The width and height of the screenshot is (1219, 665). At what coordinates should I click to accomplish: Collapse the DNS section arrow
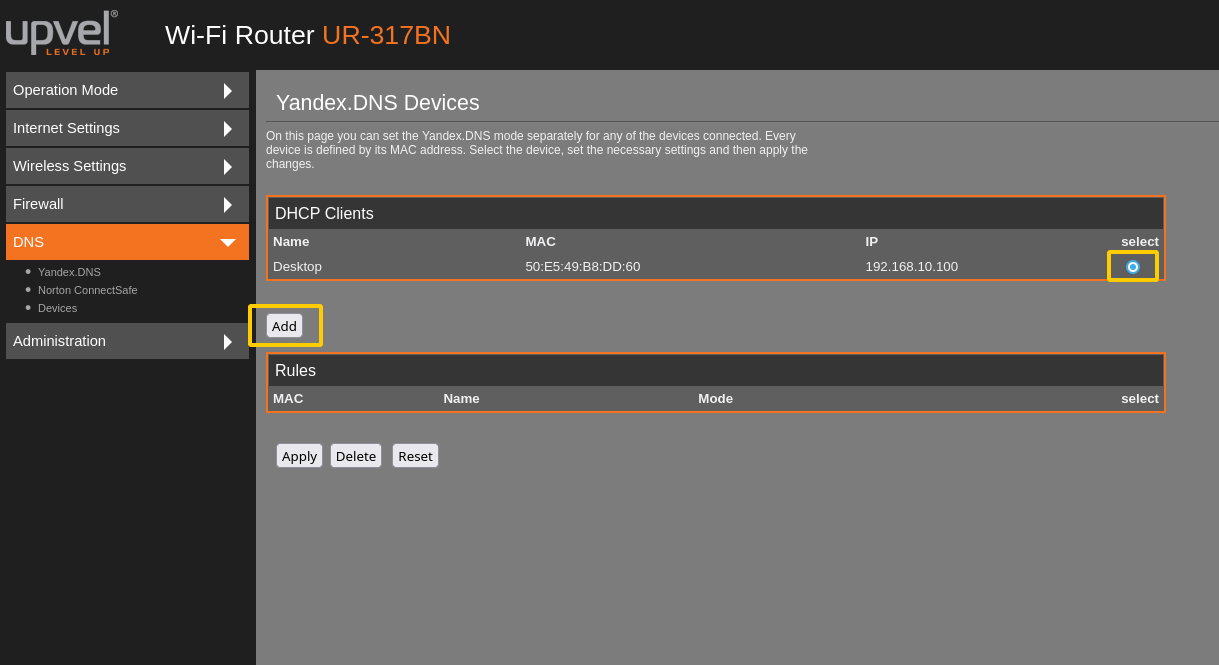[x=228, y=243]
